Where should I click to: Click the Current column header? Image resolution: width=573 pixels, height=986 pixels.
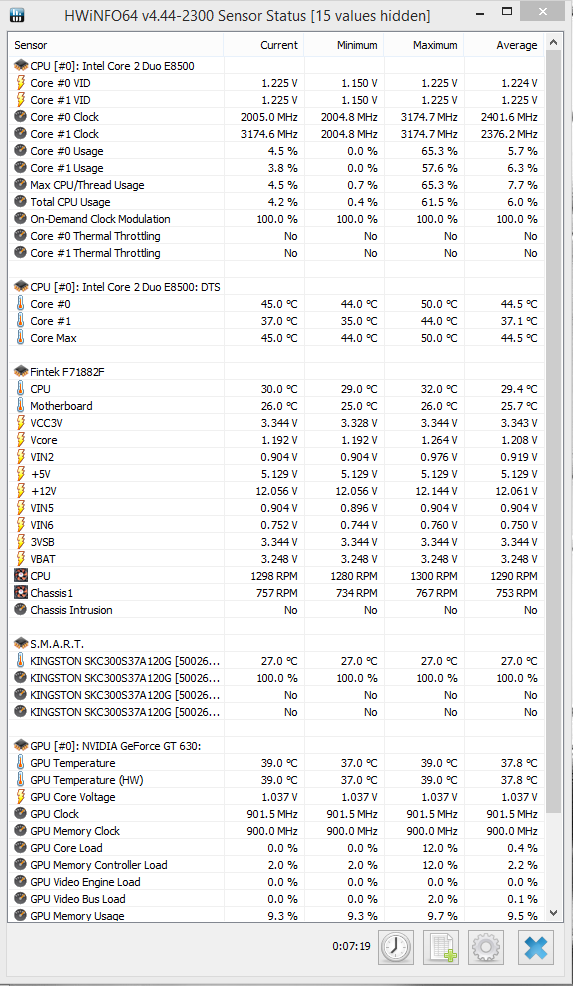(264, 45)
